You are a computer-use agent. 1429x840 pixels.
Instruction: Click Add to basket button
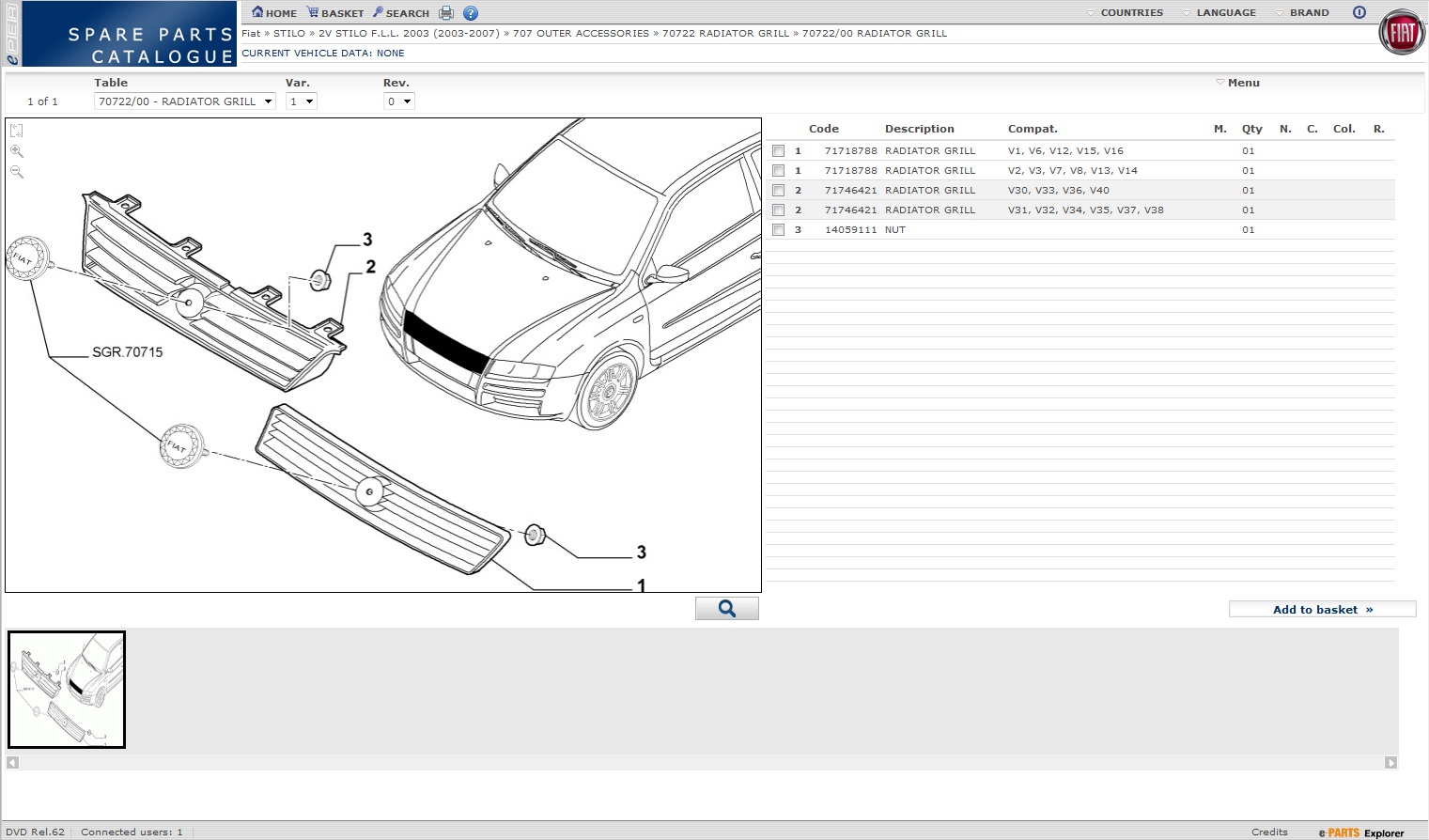(1322, 609)
